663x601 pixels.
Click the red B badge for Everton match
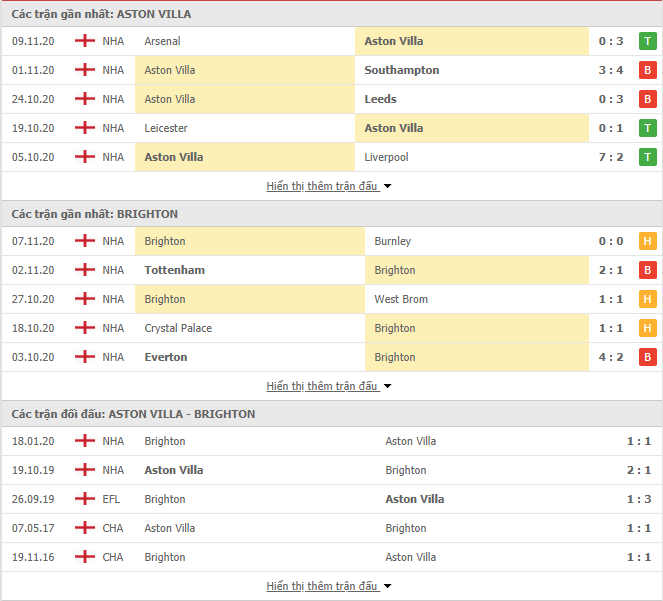pyautogui.click(x=647, y=357)
